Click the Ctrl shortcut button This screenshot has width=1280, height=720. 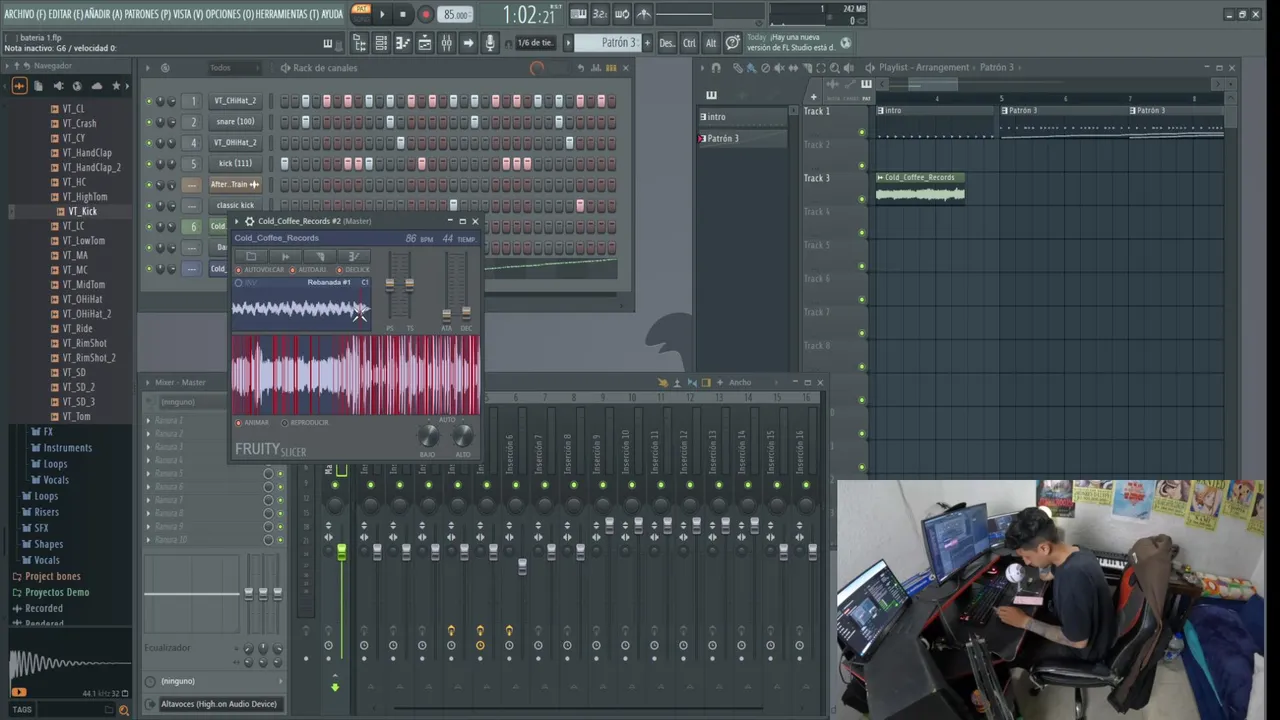coord(689,43)
